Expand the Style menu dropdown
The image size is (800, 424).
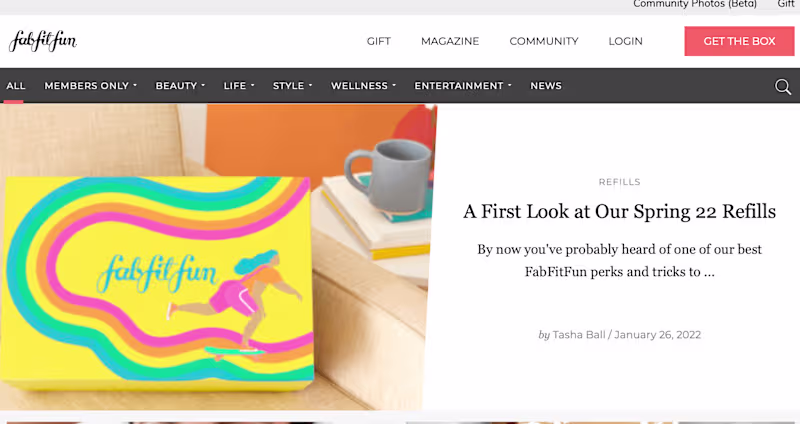(x=292, y=86)
